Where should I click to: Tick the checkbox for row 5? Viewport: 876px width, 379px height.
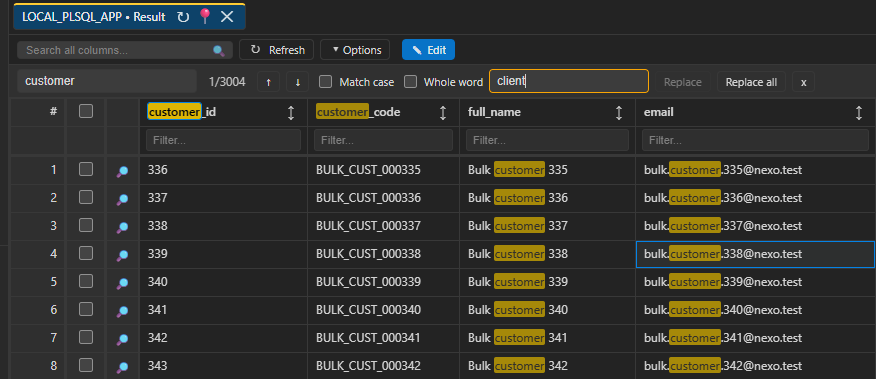pyautogui.click(x=86, y=281)
